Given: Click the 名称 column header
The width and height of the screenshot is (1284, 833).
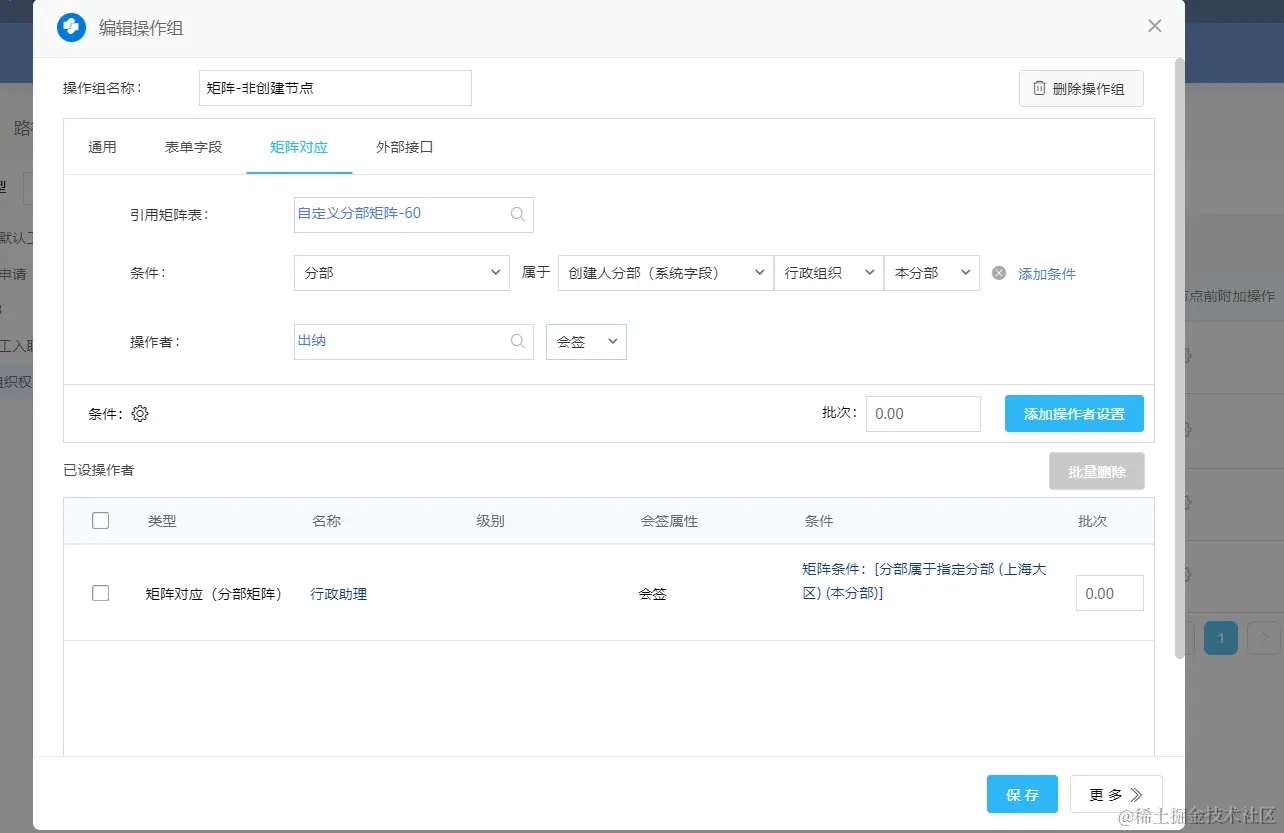Looking at the screenshot, I should 326,521.
